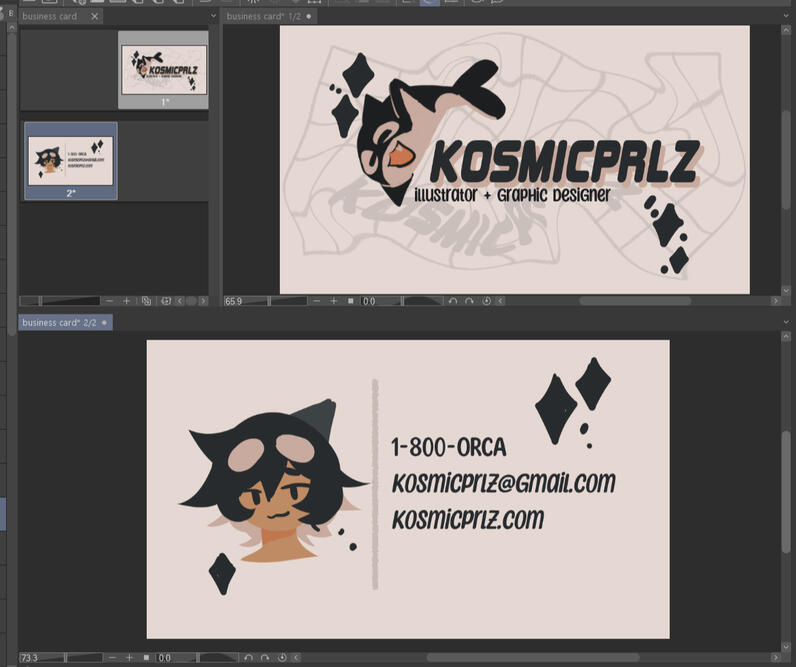Click the bottom canvas horizontal scrollbar
Image resolution: width=796 pixels, height=667 pixels.
(533, 657)
